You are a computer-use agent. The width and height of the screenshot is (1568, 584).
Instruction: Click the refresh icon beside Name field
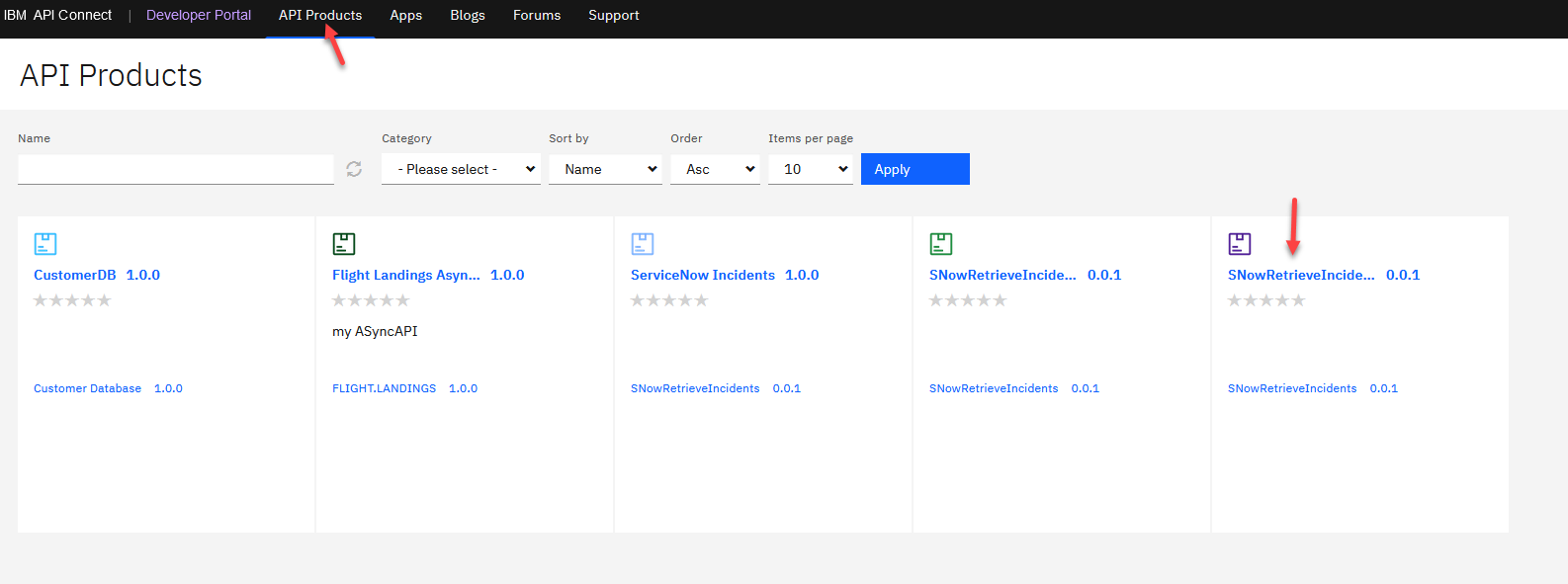click(354, 170)
